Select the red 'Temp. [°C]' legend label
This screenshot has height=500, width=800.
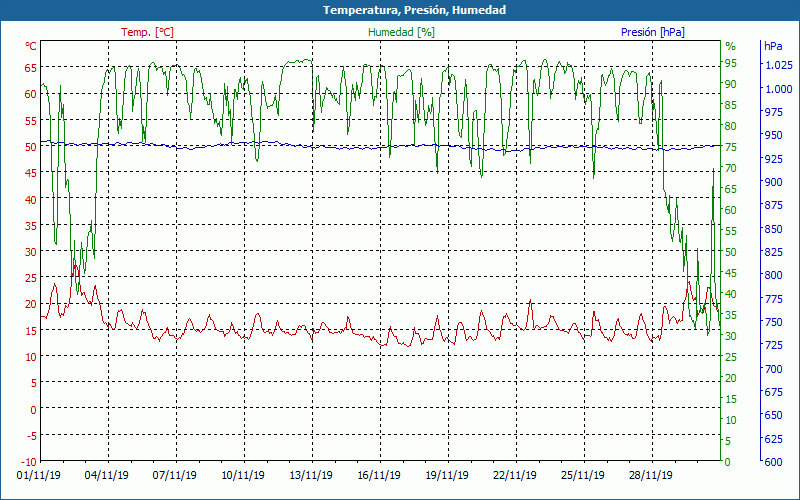(147, 32)
